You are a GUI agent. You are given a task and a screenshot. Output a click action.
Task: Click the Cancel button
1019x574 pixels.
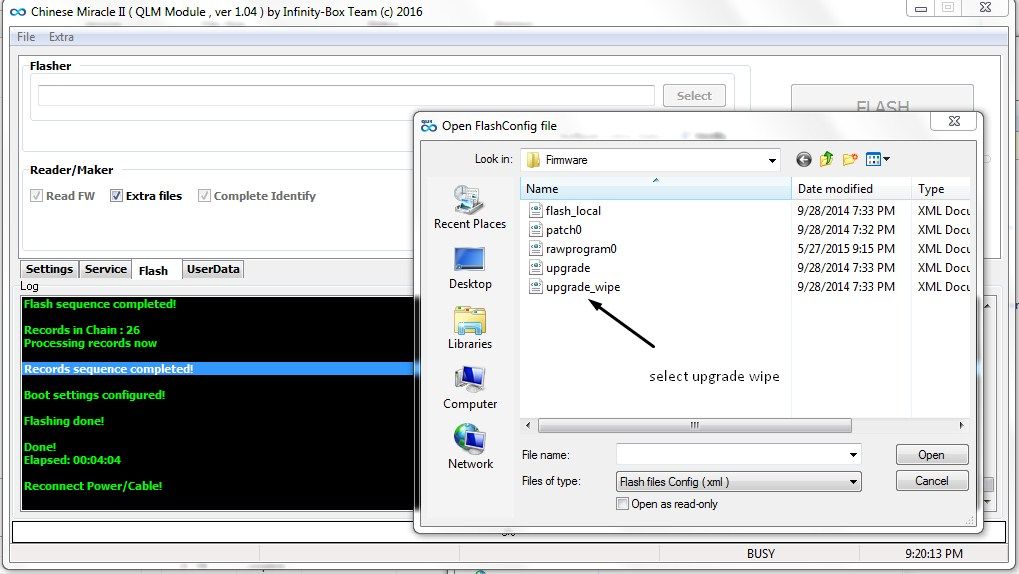[931, 481]
